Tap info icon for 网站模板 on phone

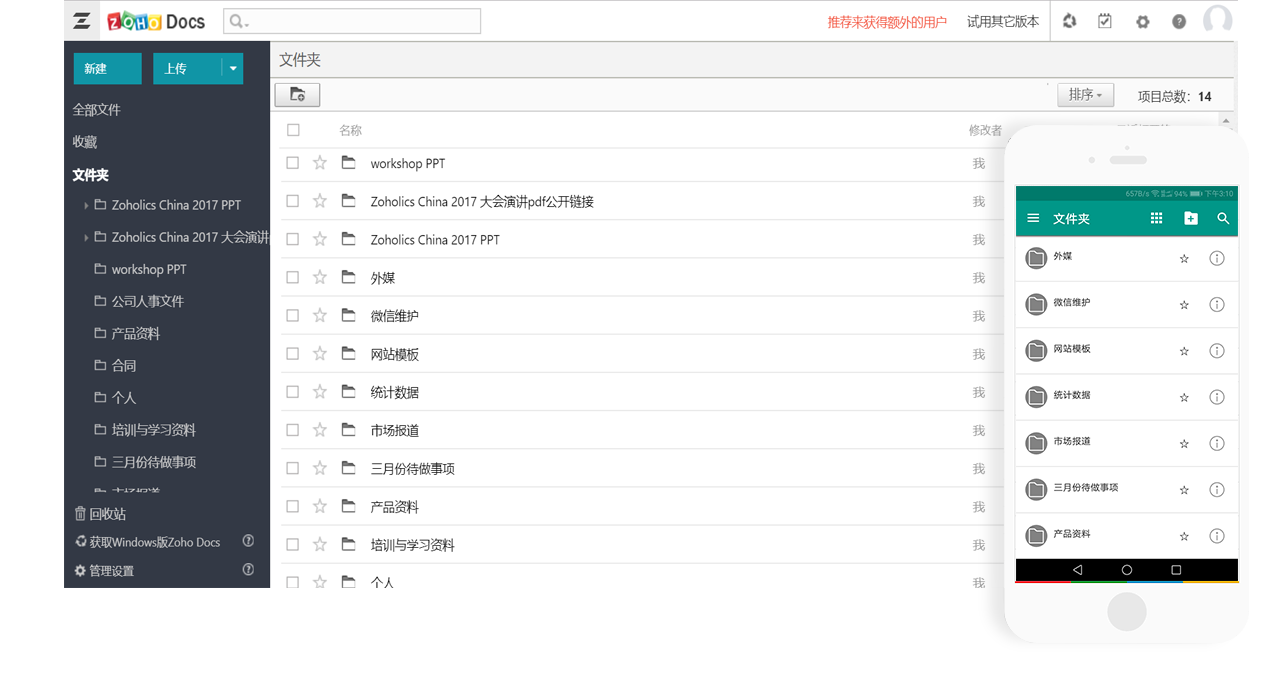1217,351
